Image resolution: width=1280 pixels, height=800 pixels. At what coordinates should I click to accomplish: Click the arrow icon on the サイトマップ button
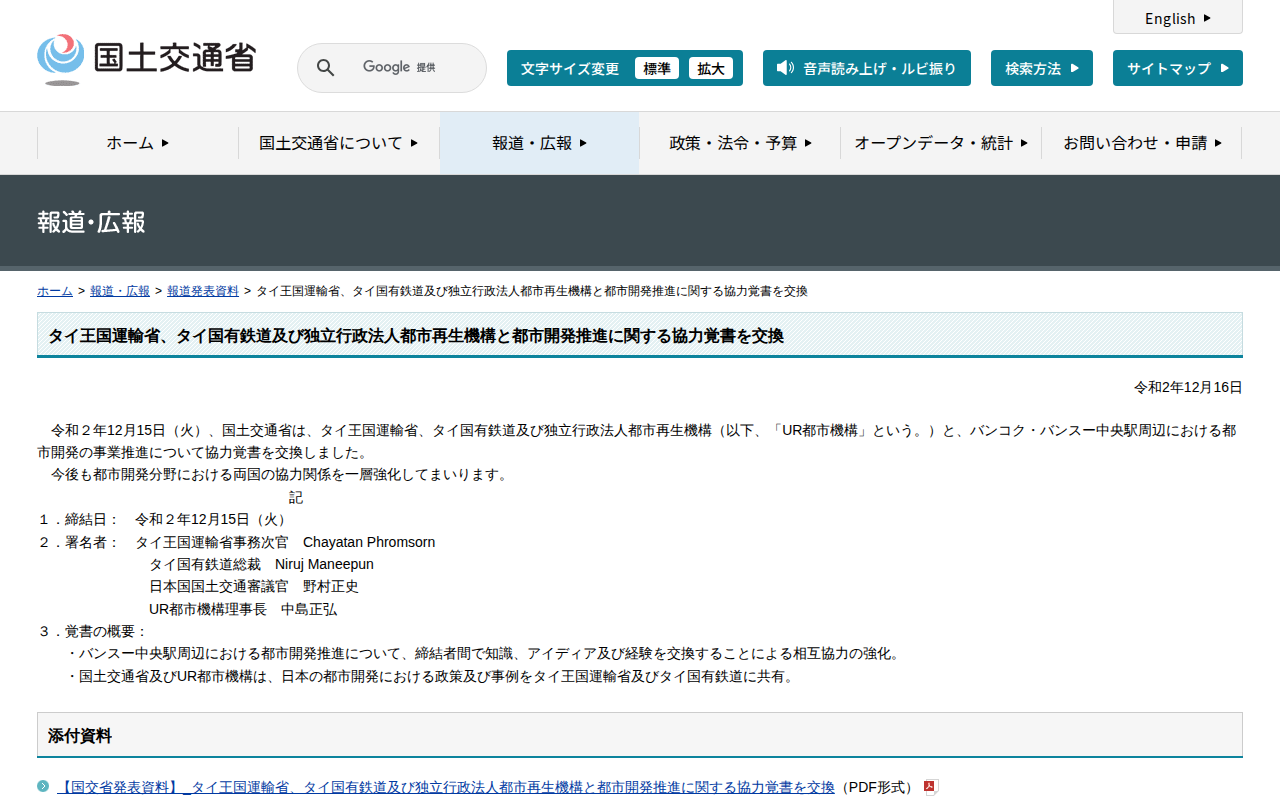pyautogui.click(x=1224, y=68)
